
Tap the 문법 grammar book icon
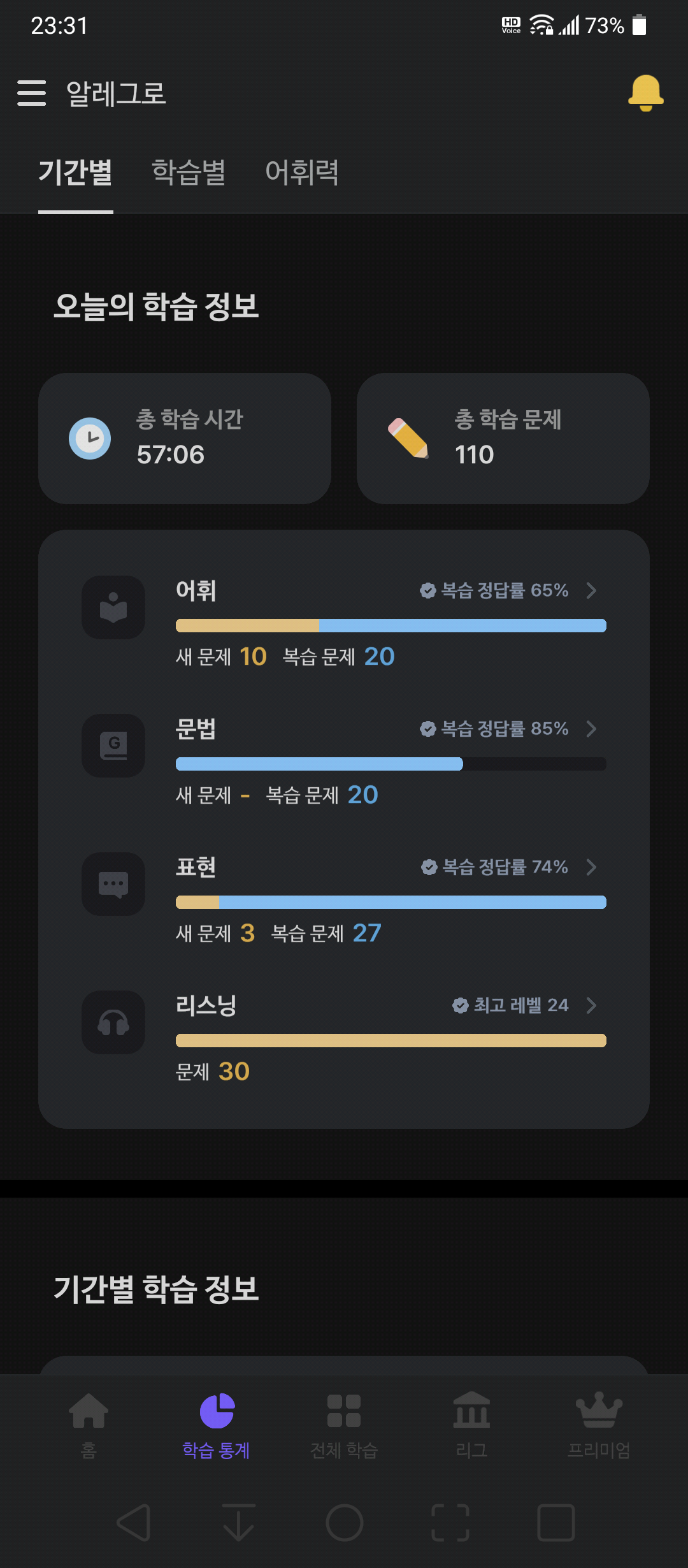pyautogui.click(x=113, y=746)
